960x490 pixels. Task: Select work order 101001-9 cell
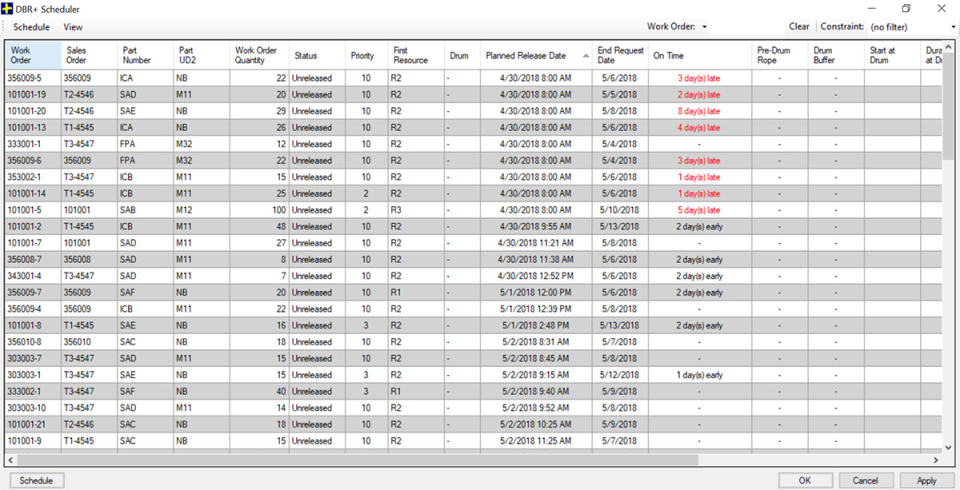(33, 441)
